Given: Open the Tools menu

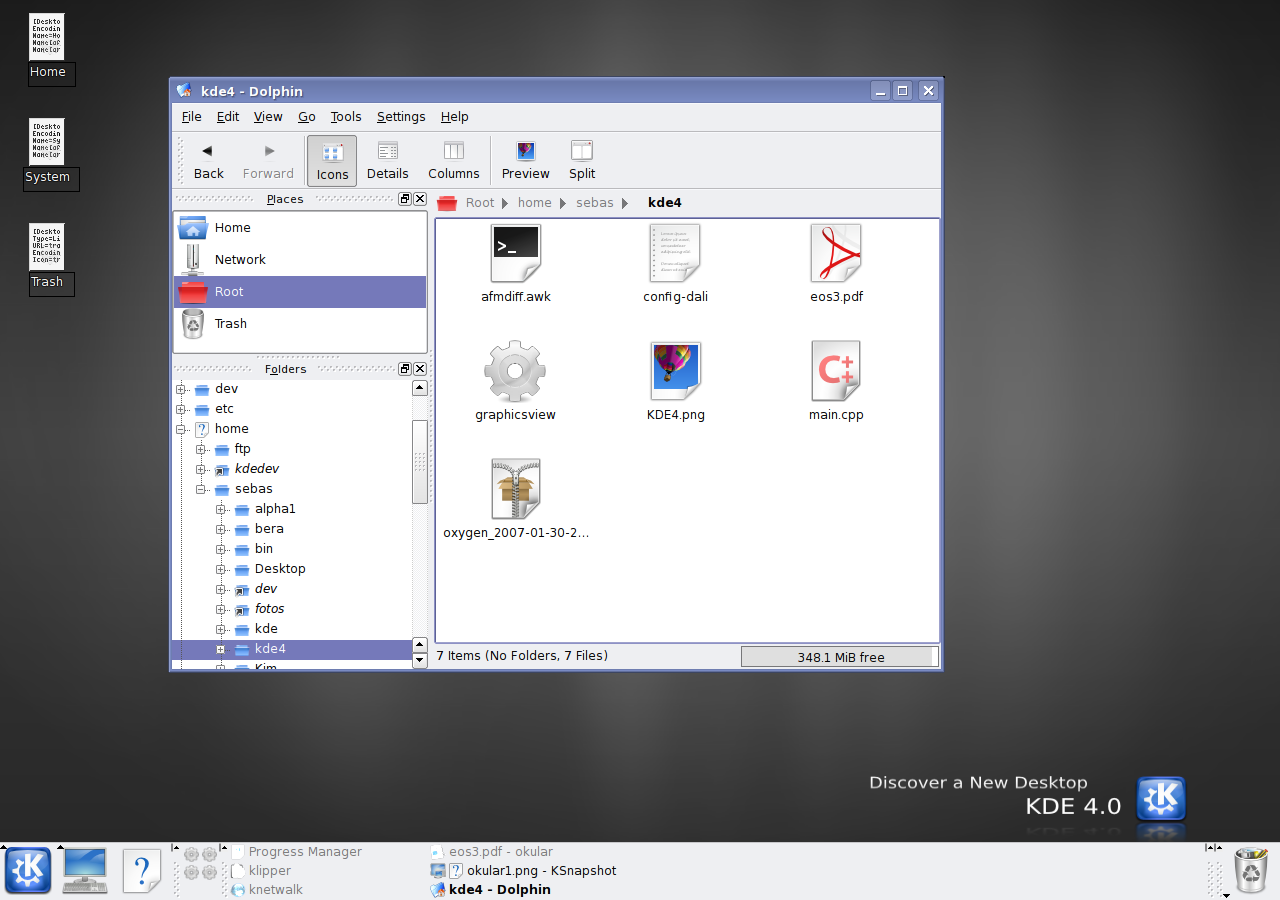Looking at the screenshot, I should [346, 117].
